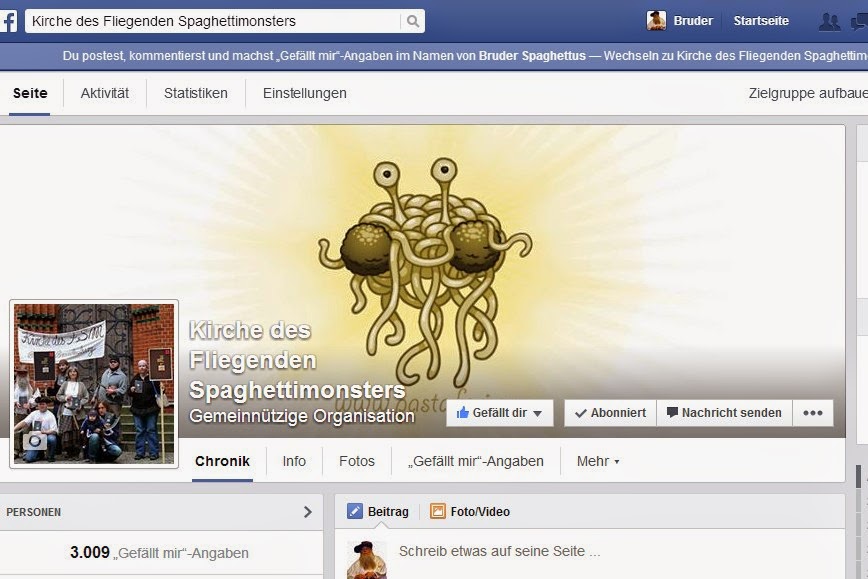Open the three-dots more actions button
This screenshot has height=579, width=868.
point(812,413)
